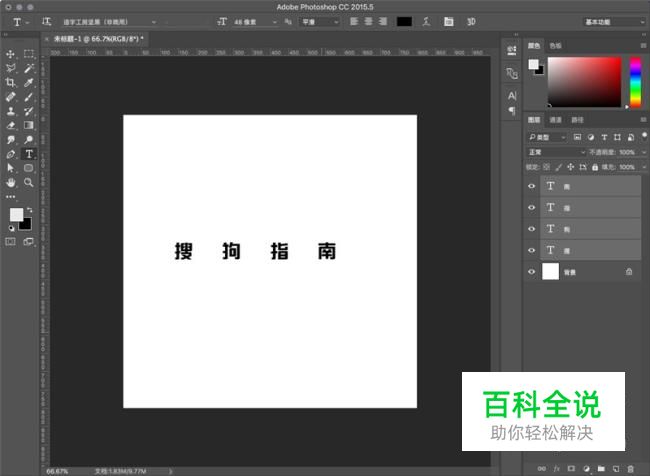Switch to the 通道 tab
Screen dimensions: 650x476
[556, 119]
